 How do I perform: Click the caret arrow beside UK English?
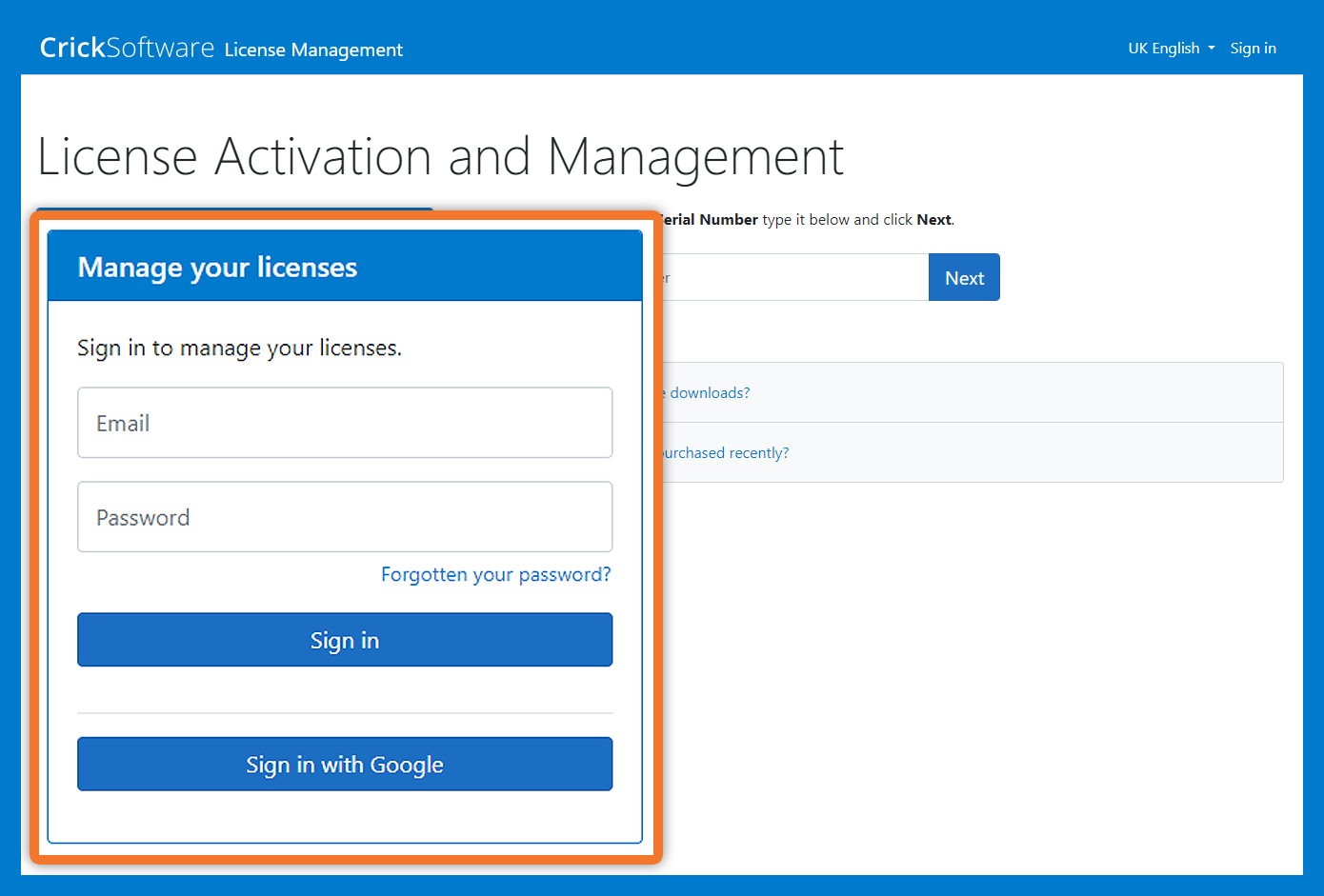pyautogui.click(x=1212, y=49)
